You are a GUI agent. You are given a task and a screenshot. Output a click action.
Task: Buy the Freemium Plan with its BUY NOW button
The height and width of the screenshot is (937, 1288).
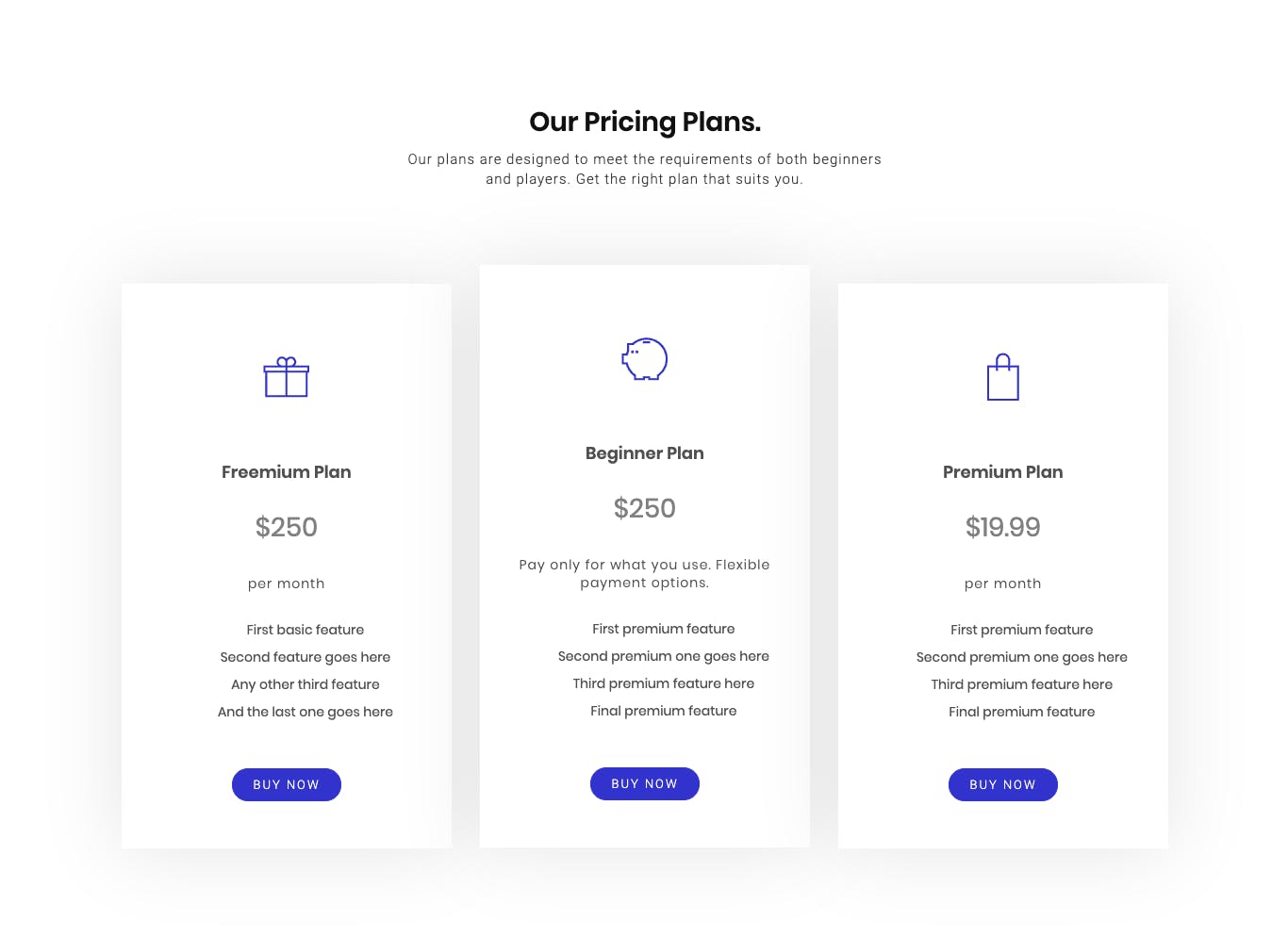click(287, 784)
